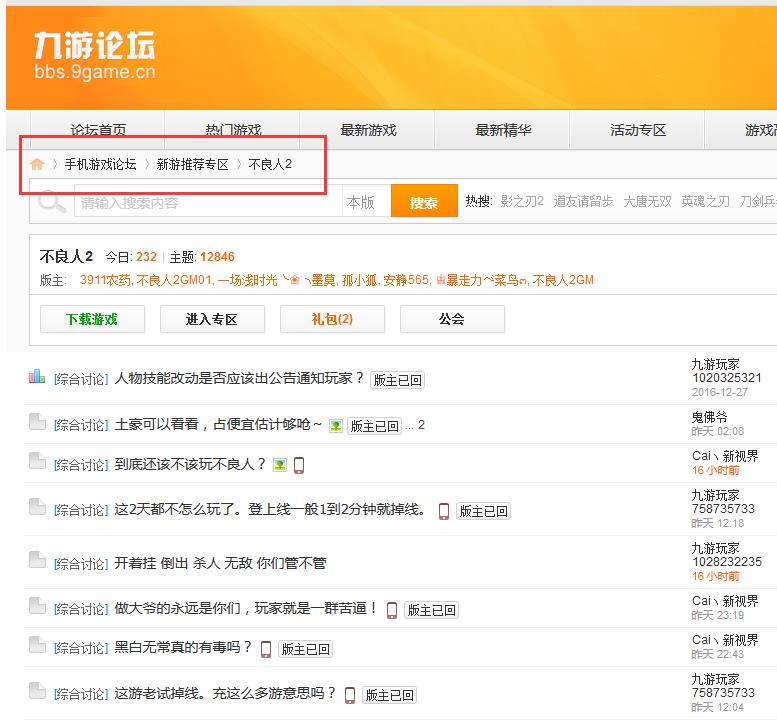Image resolution: width=777 pixels, height=727 pixels.
Task: Open 手机游戏论坛 in the breadcrumb
Action: coord(100,164)
